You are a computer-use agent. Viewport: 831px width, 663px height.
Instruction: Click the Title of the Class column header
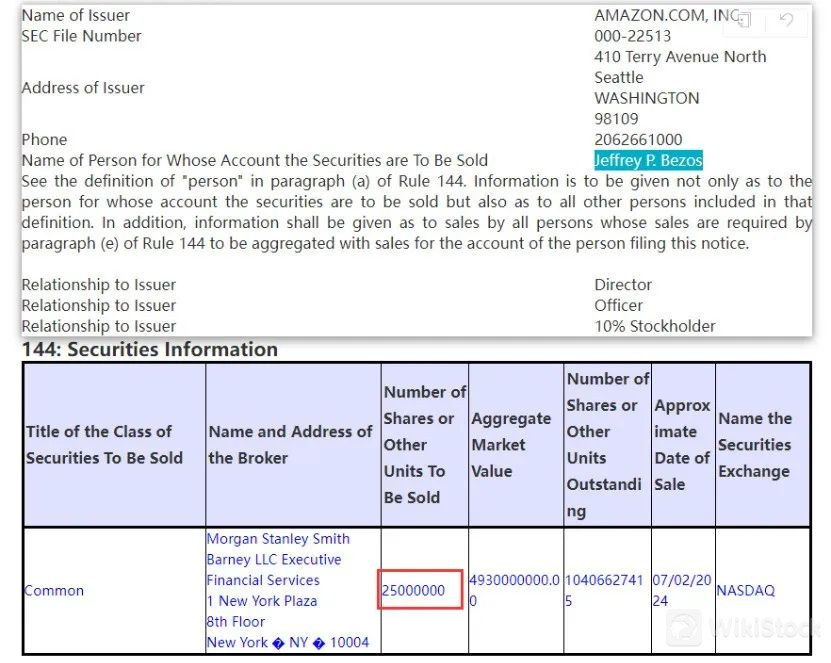coord(104,445)
